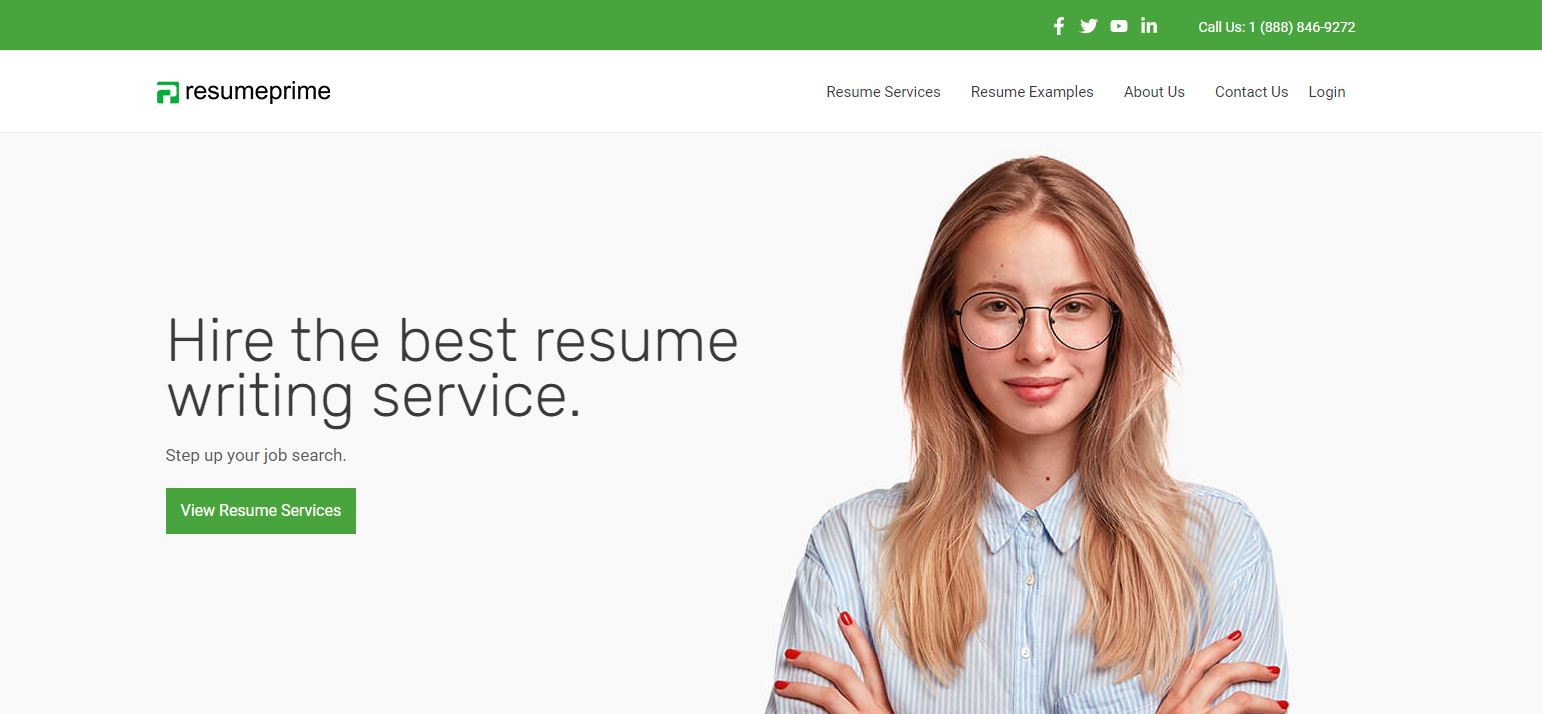This screenshot has width=1542, height=714.
Task: Click the woman's eyeglasses in hero photo
Action: coord(1037,320)
